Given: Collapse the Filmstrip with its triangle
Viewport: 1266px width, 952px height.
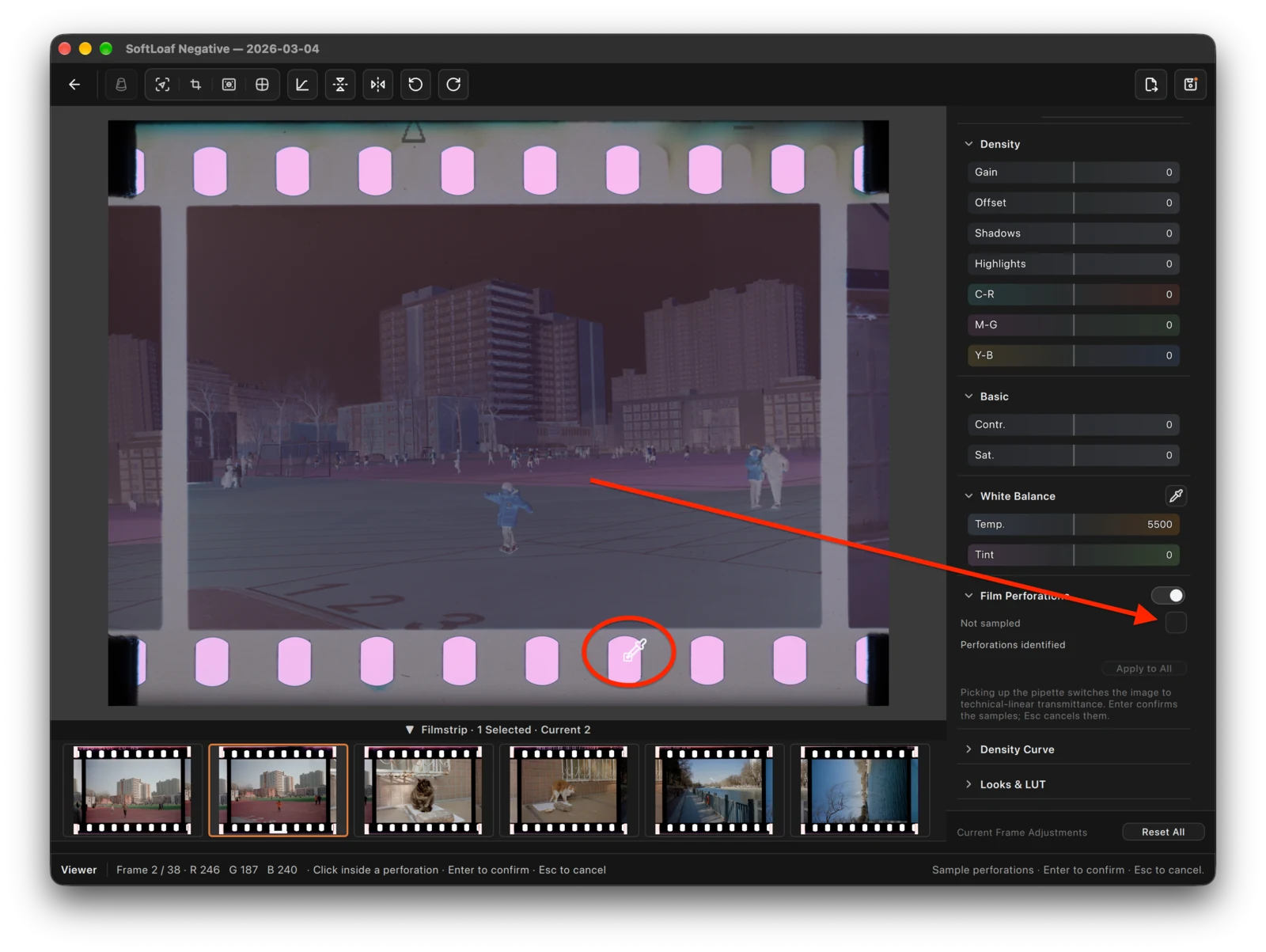Looking at the screenshot, I should click(x=410, y=730).
